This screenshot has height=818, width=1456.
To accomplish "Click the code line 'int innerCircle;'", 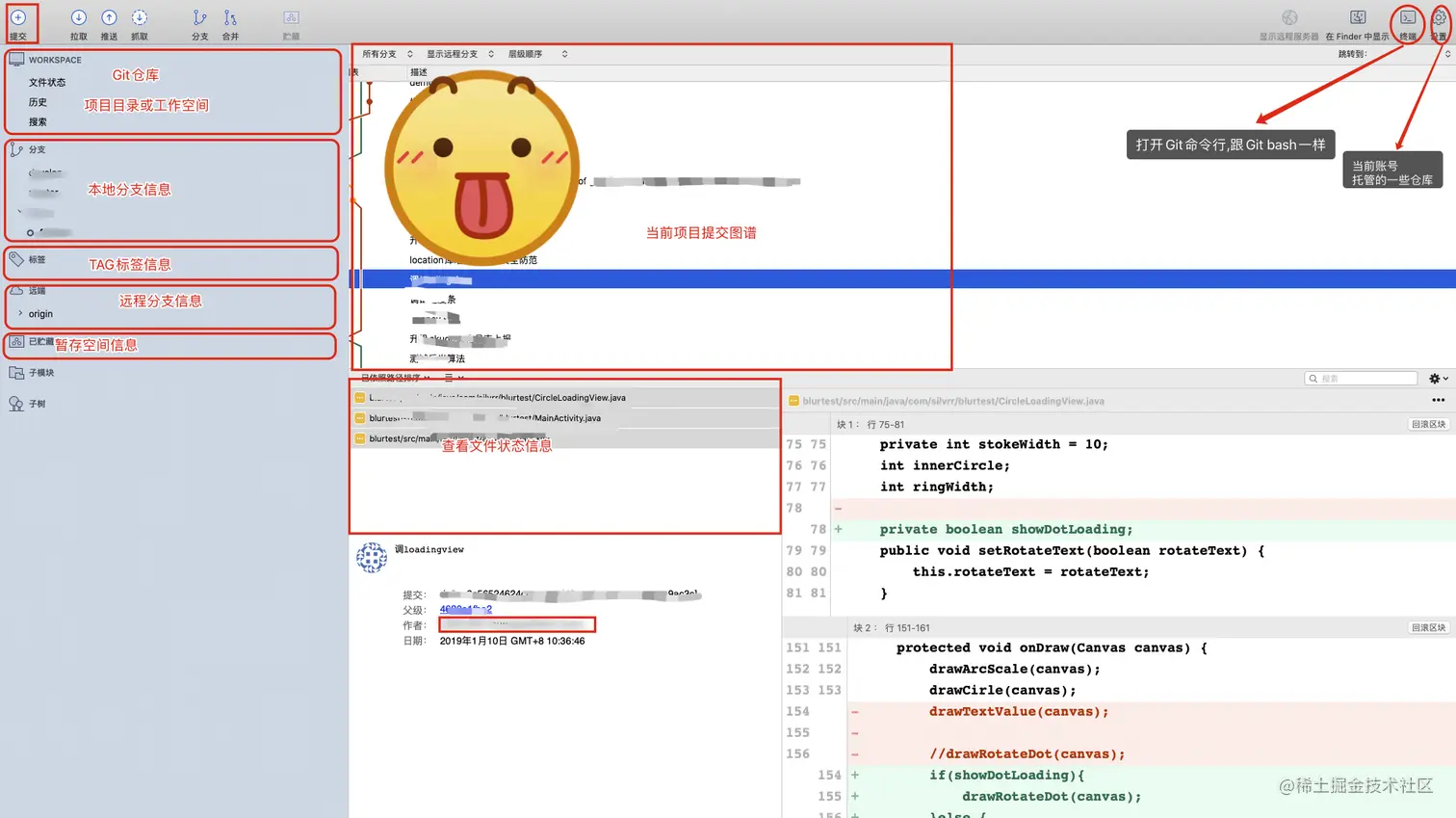I will [x=945, y=465].
